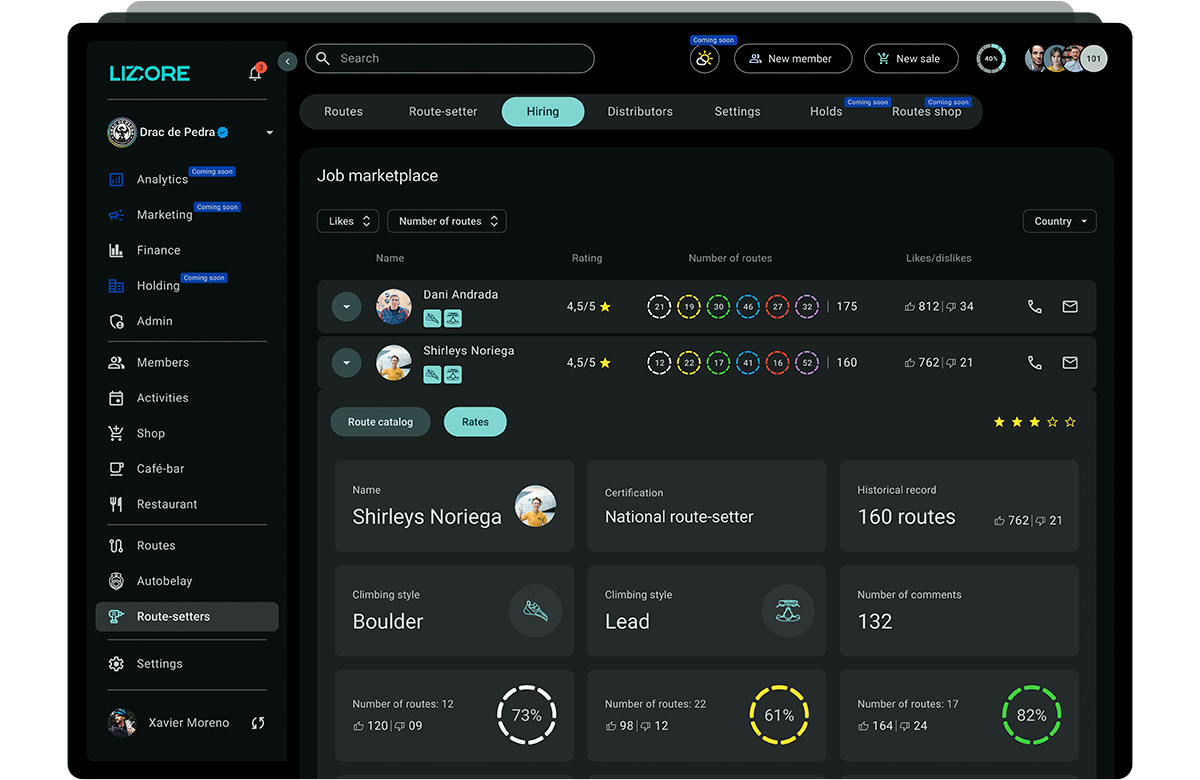Go to Members page
Viewport: 1200px width, 780px height.
(x=162, y=363)
